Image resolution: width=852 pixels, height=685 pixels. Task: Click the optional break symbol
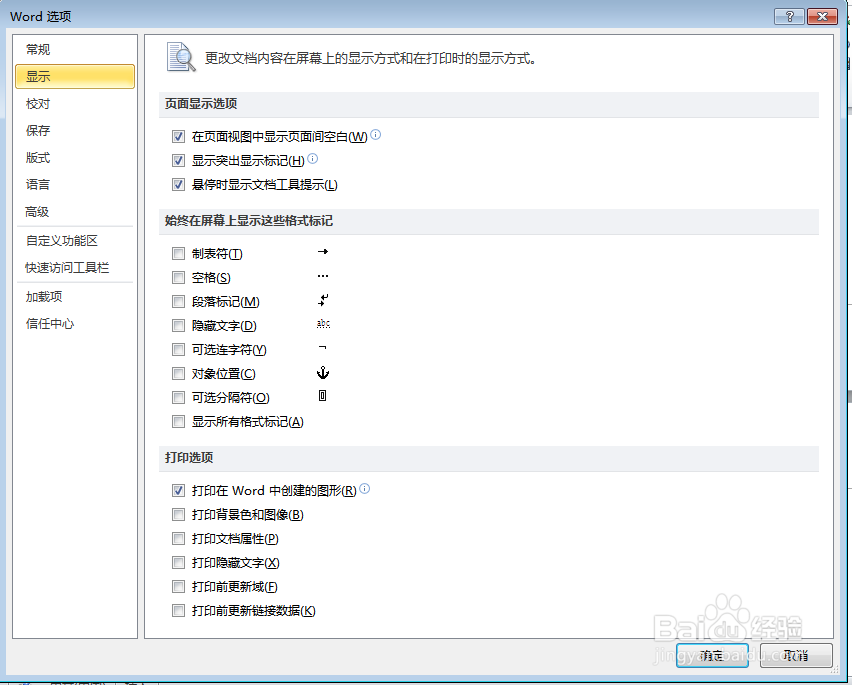pyautogui.click(x=322, y=396)
